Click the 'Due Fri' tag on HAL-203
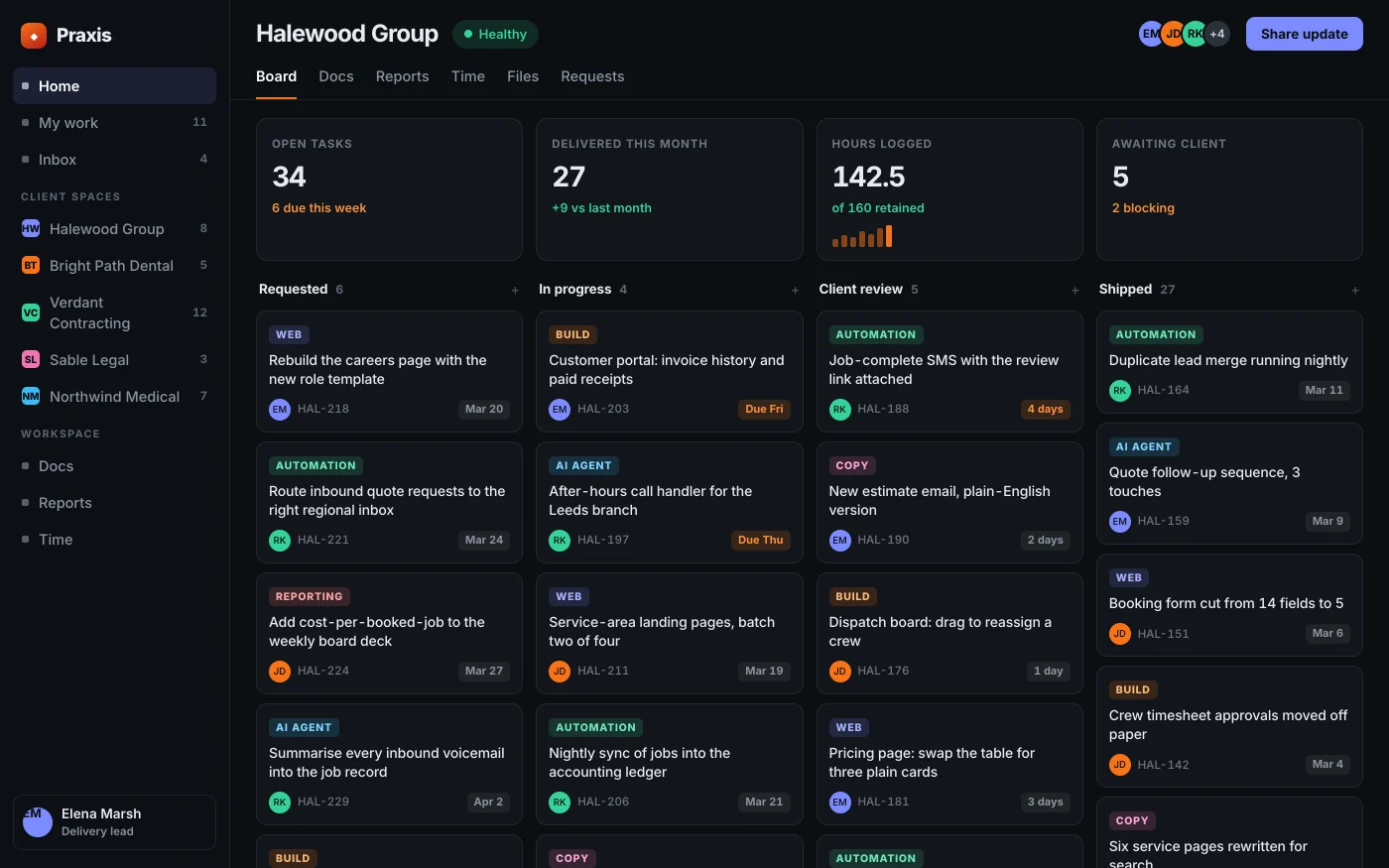The image size is (1389, 868). (x=764, y=409)
